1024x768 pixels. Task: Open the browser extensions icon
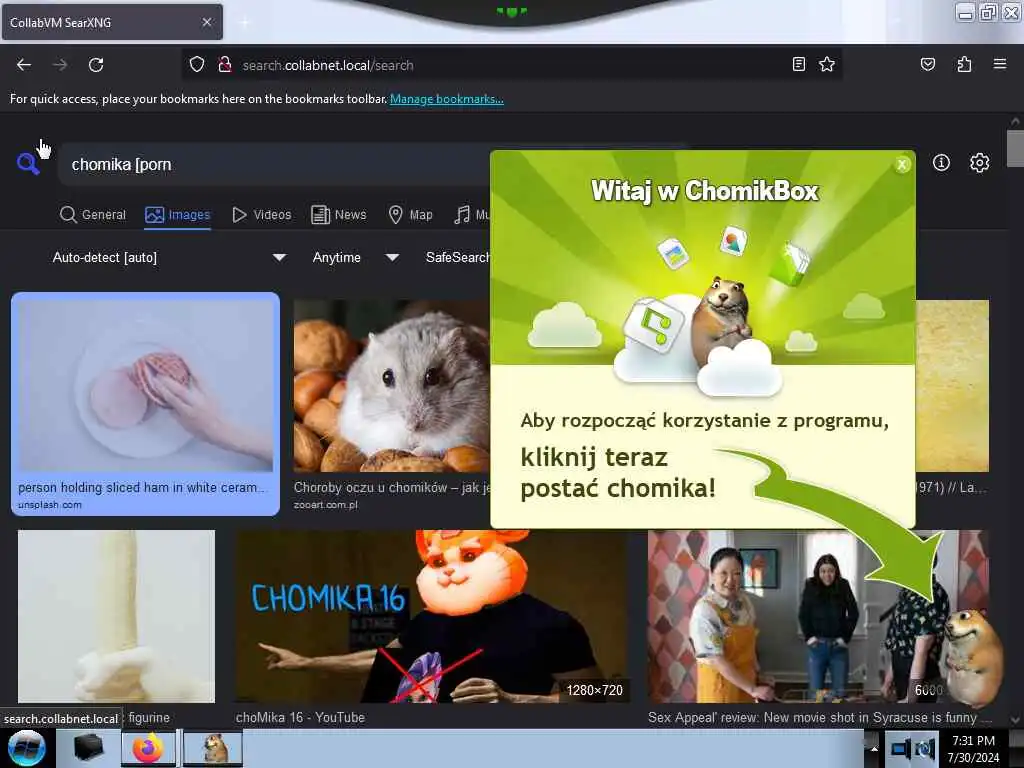(964, 64)
